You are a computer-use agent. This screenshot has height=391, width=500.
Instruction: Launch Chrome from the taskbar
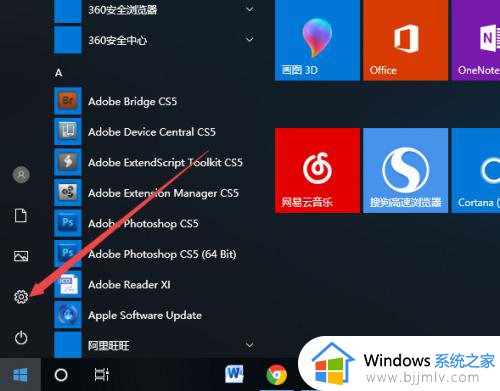tap(277, 375)
